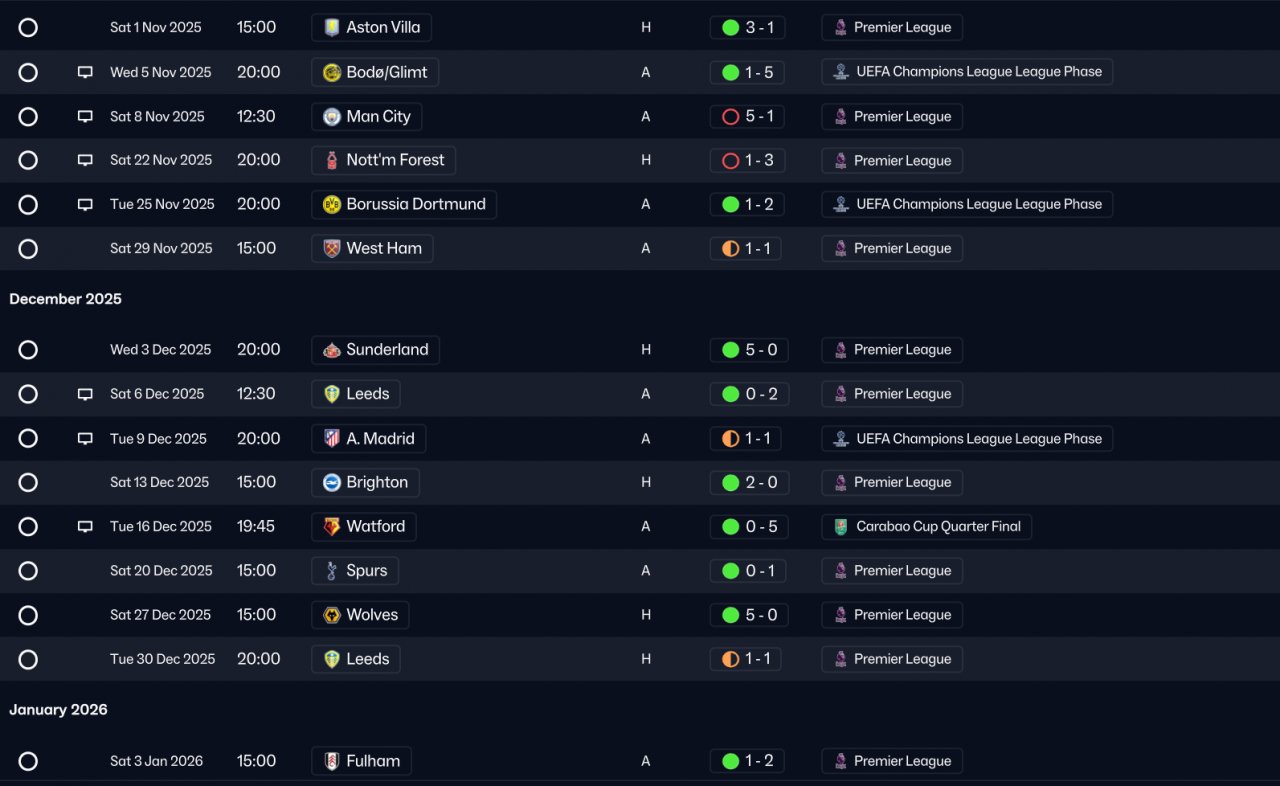The image size is (1280, 786).
Task: Collapse the December 2025 month section
Action: 66,299
